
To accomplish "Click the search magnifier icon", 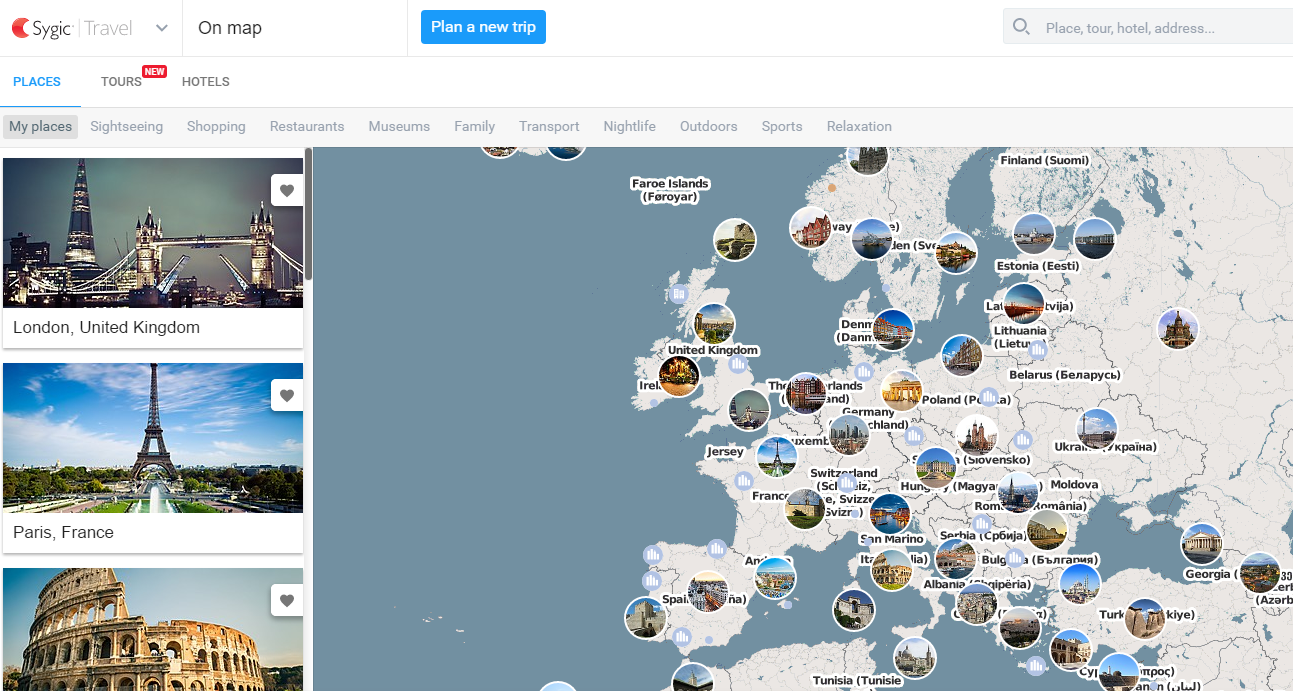I will pyautogui.click(x=1021, y=27).
